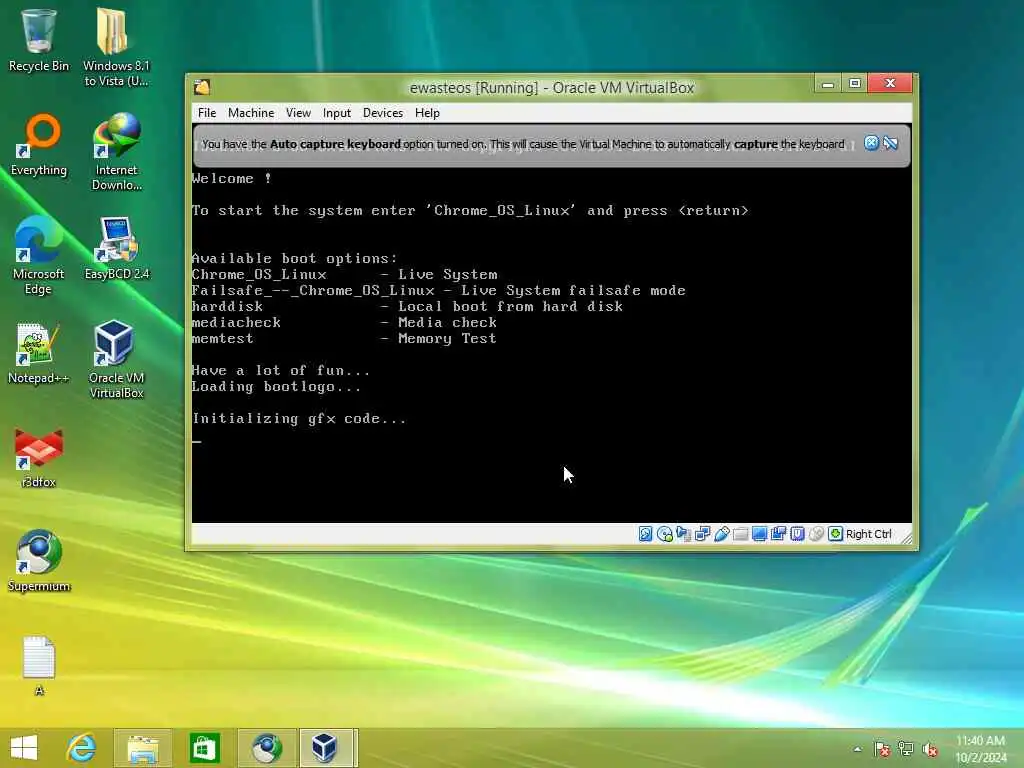Select the Microsoft Edge desktop shortcut

point(39,256)
